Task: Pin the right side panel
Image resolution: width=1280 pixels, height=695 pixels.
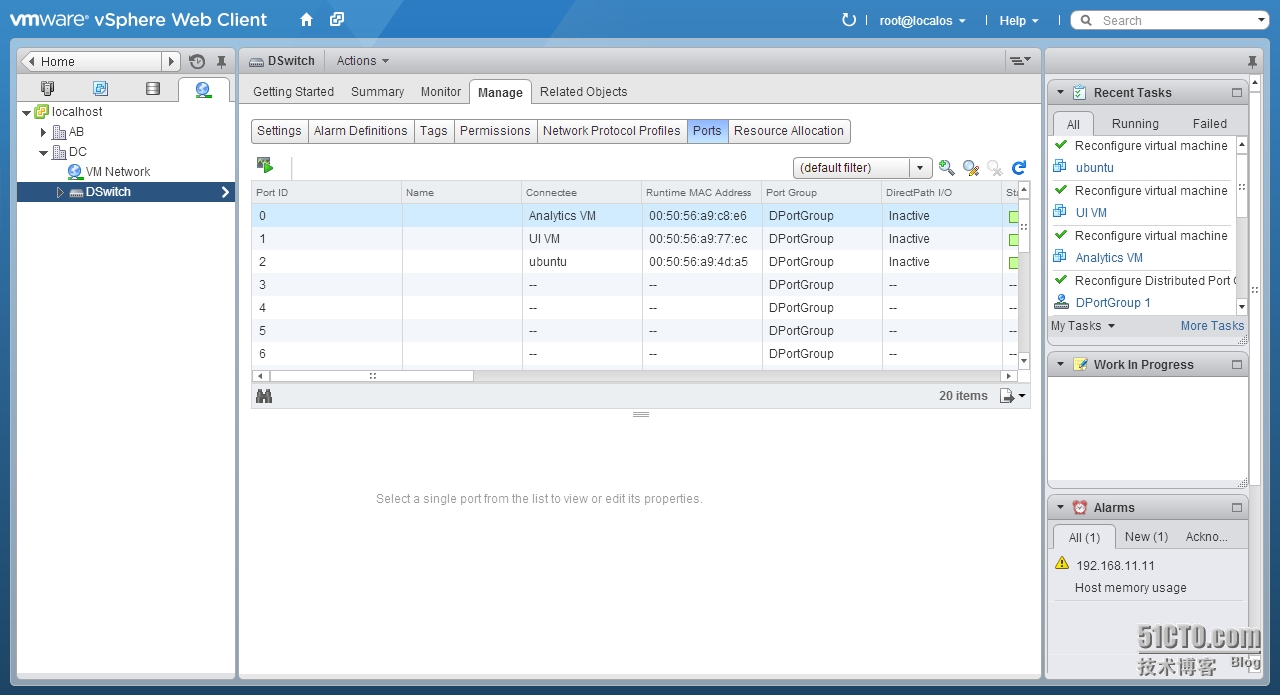Action: 1252,62
